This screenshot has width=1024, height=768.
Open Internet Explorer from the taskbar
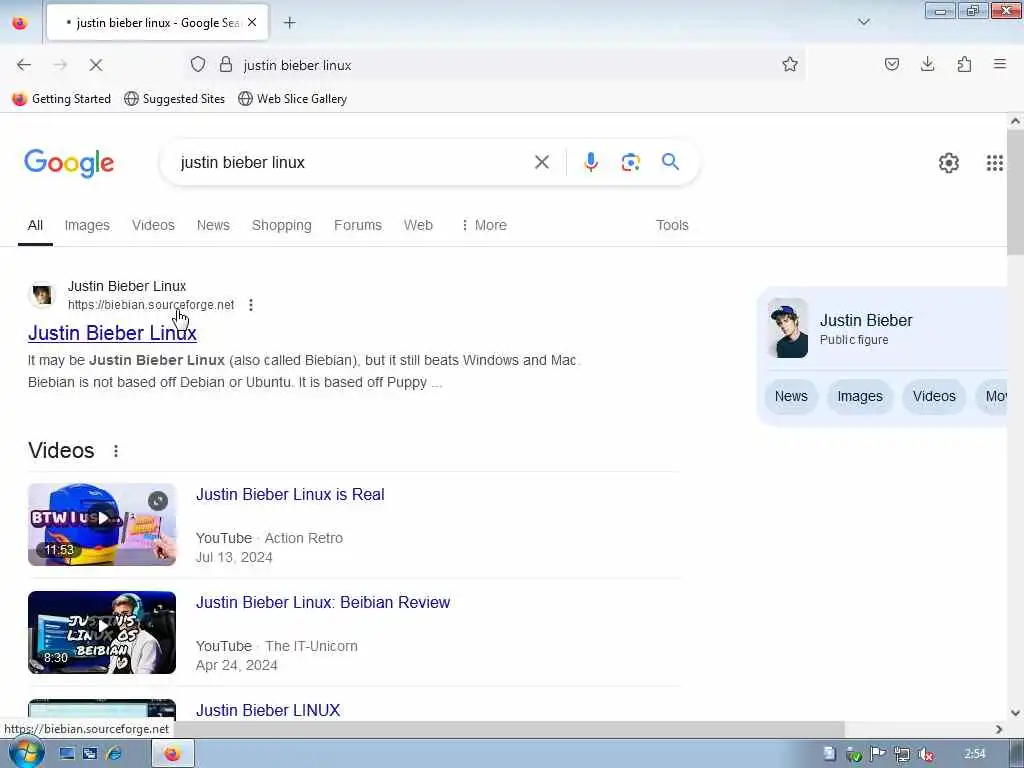[x=114, y=754]
